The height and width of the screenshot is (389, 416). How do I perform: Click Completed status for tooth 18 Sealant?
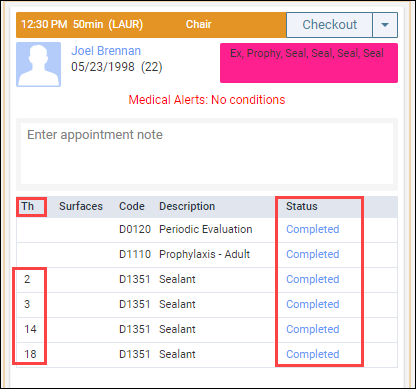[x=313, y=354]
